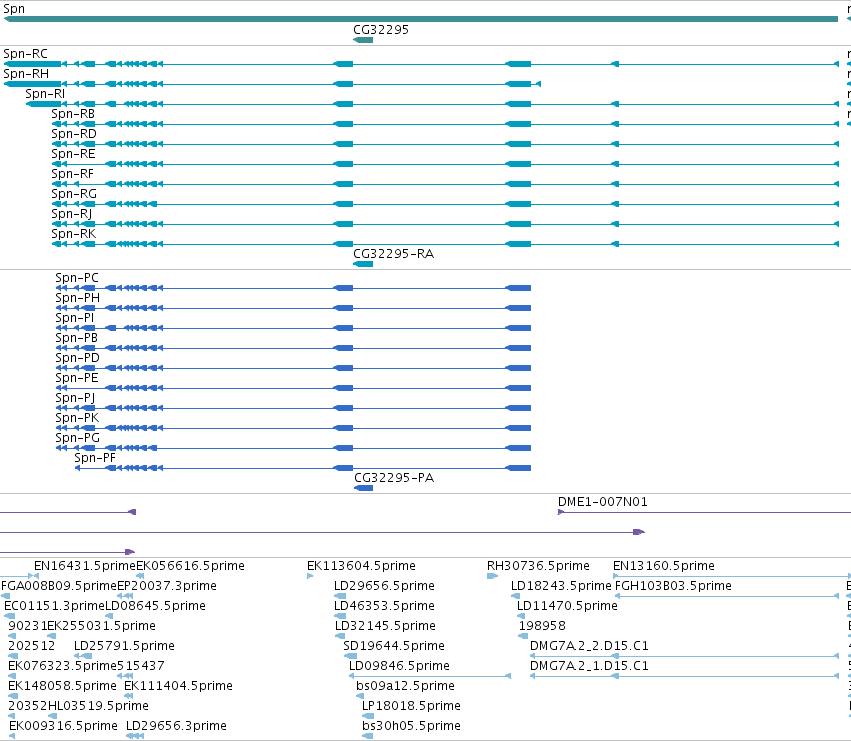Image resolution: width=851 pixels, height=741 pixels.
Task: Click the EK009316.5prime EST label
Action: tap(63, 726)
